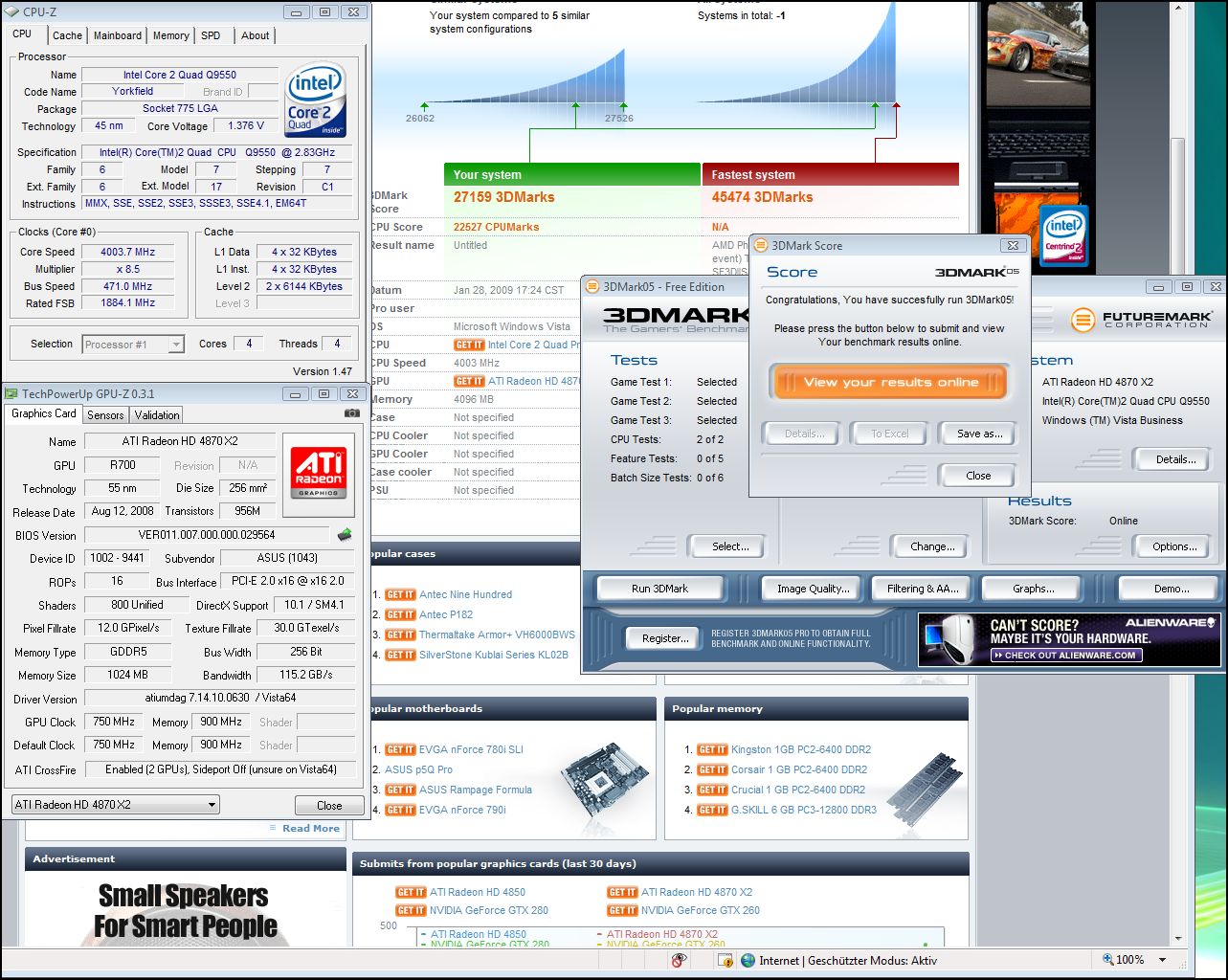
Task: Open the 100% zoom level dropdown arrow
Action: (x=1163, y=960)
